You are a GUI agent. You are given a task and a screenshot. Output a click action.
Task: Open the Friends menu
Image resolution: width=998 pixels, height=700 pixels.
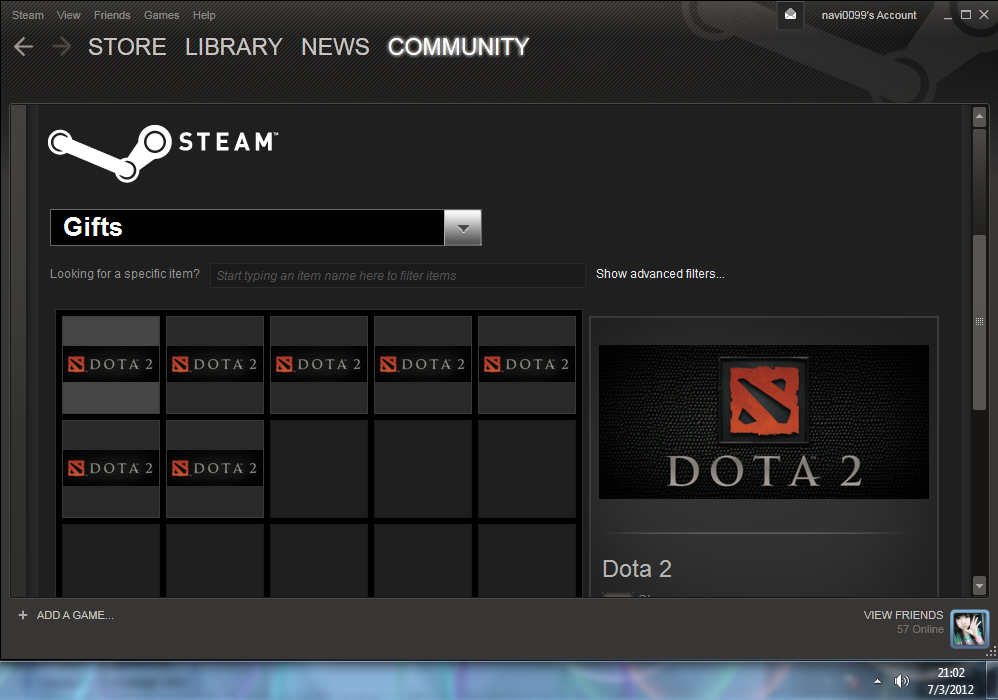pos(112,15)
